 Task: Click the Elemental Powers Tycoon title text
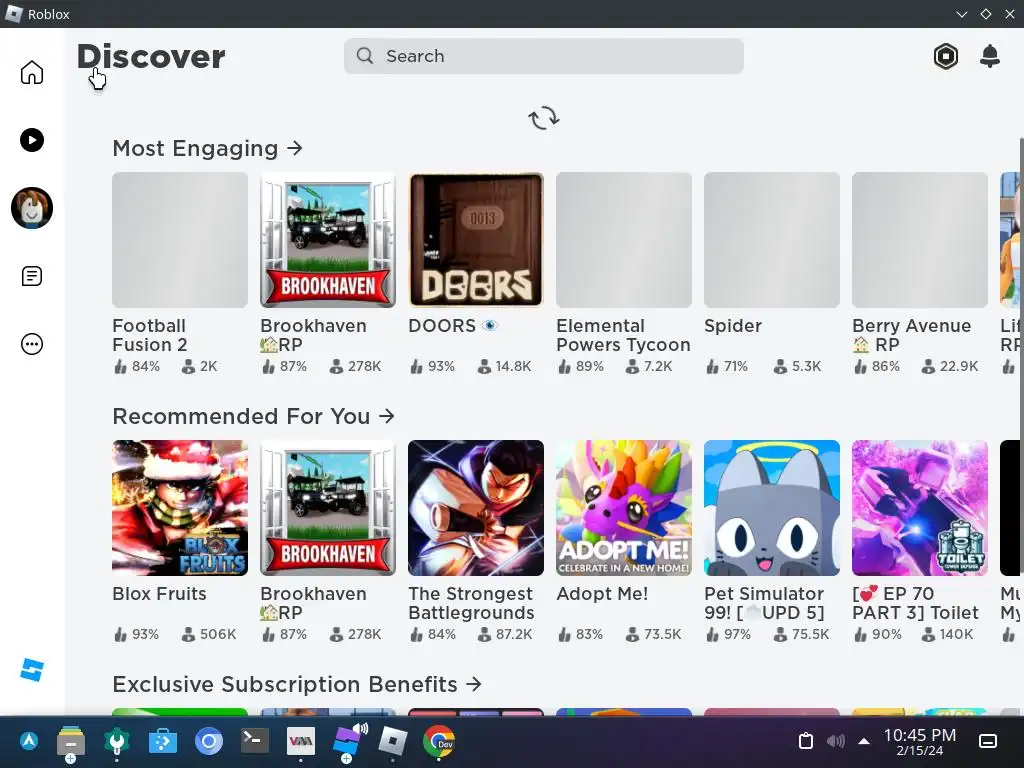point(623,335)
